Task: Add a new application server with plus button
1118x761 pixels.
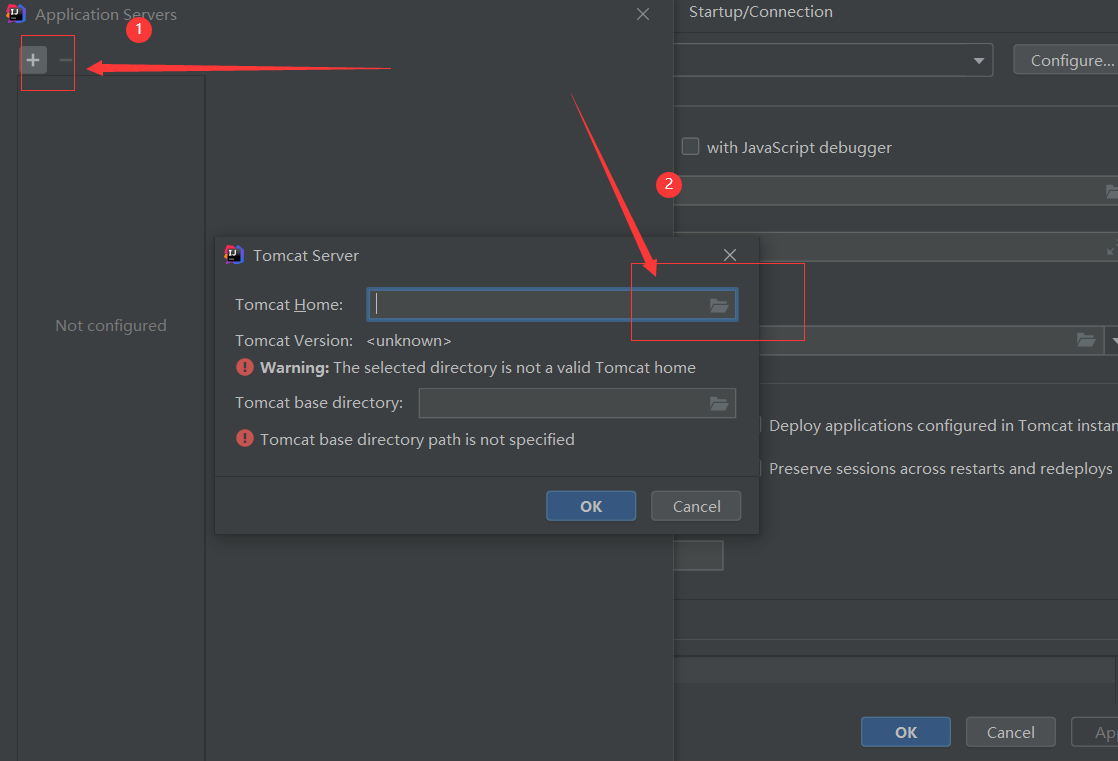Action: pyautogui.click(x=33, y=60)
